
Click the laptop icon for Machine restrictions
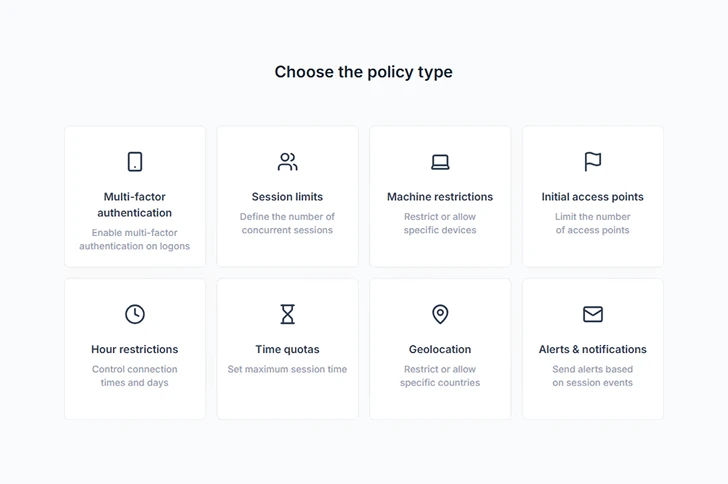(x=440, y=162)
